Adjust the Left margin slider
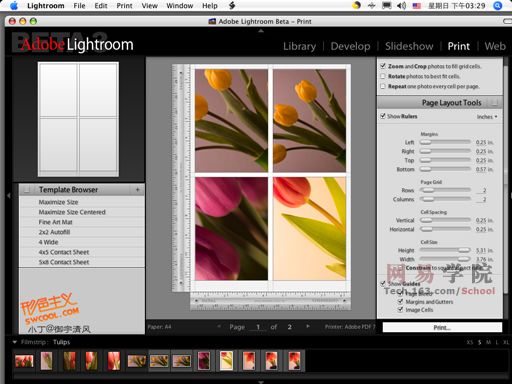 (x=445, y=142)
